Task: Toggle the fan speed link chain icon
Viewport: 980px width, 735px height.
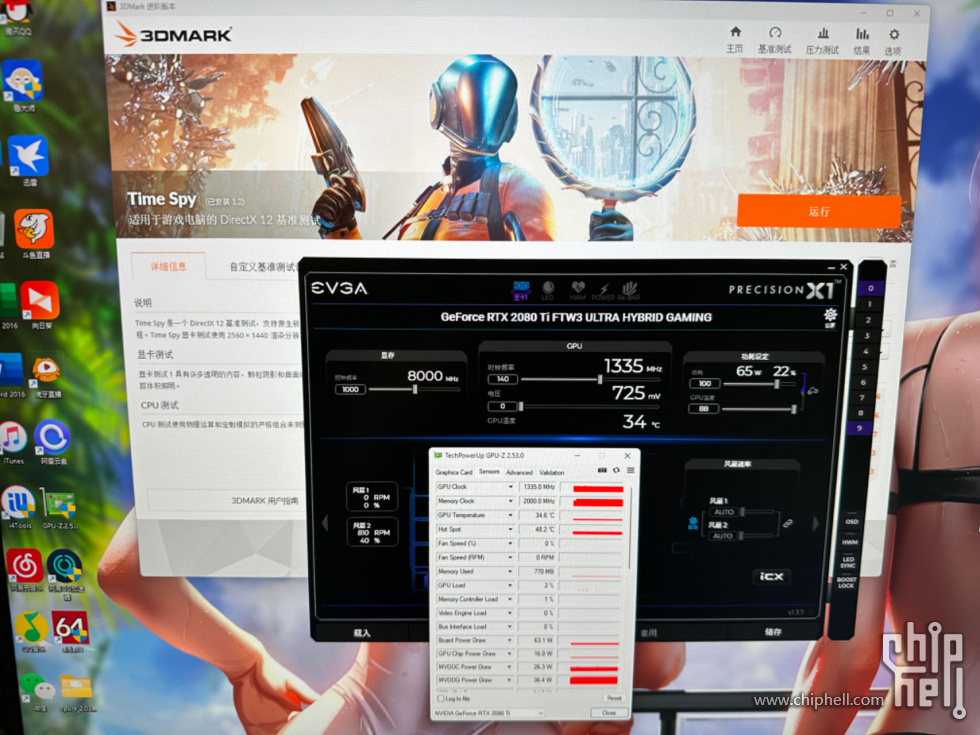Action: click(788, 523)
